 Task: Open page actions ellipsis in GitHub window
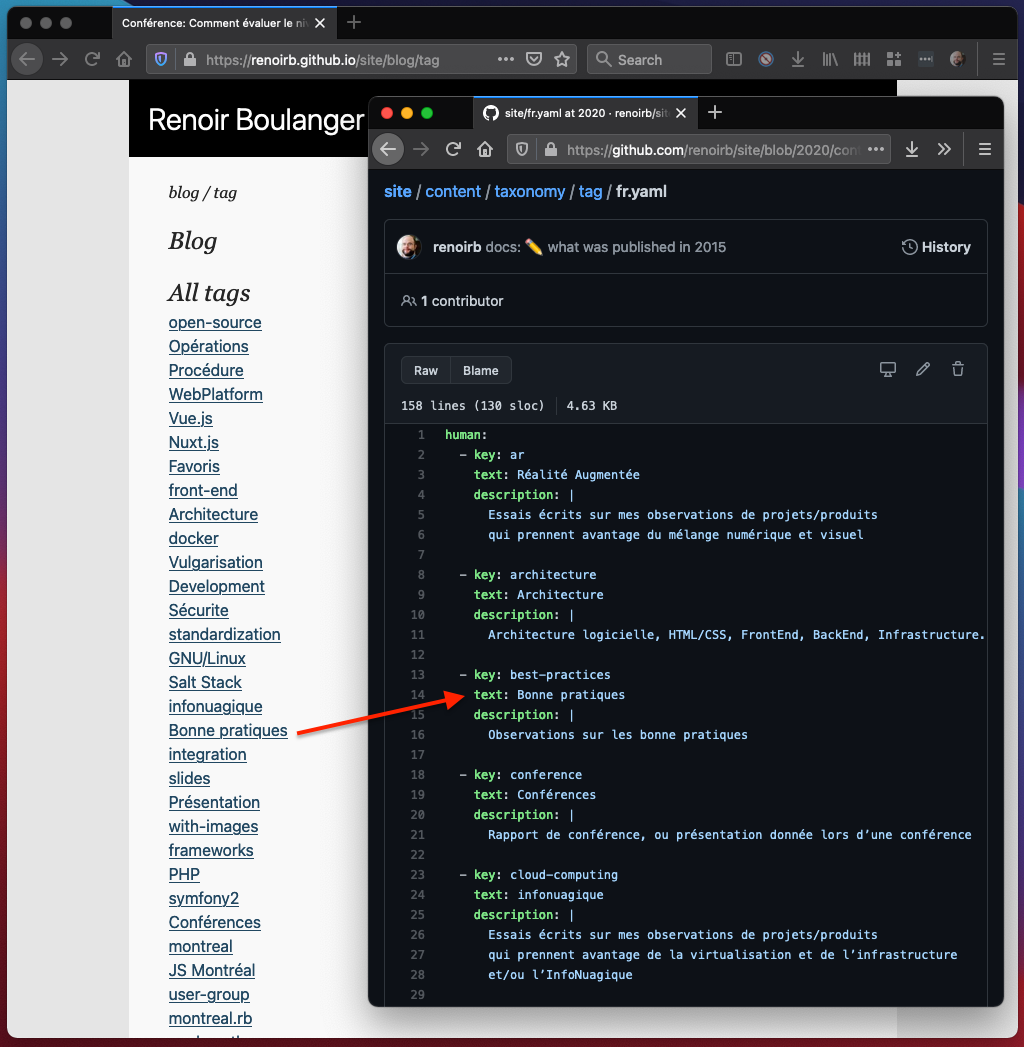click(876, 150)
